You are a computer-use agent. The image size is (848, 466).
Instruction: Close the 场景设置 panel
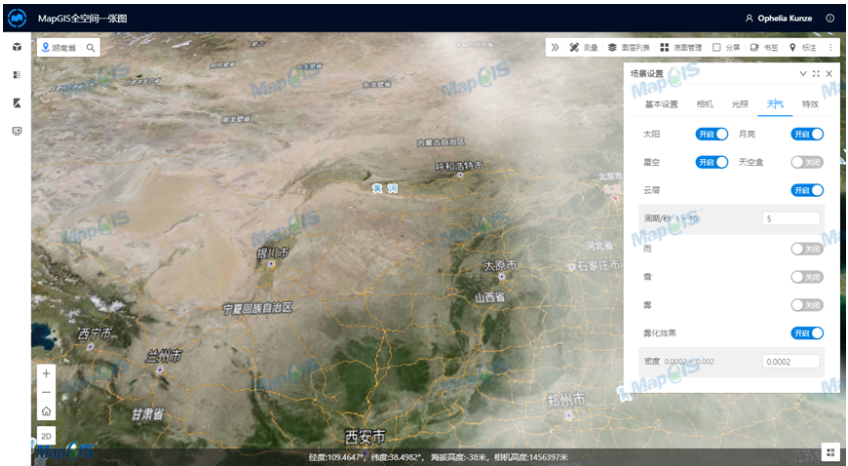(x=829, y=74)
